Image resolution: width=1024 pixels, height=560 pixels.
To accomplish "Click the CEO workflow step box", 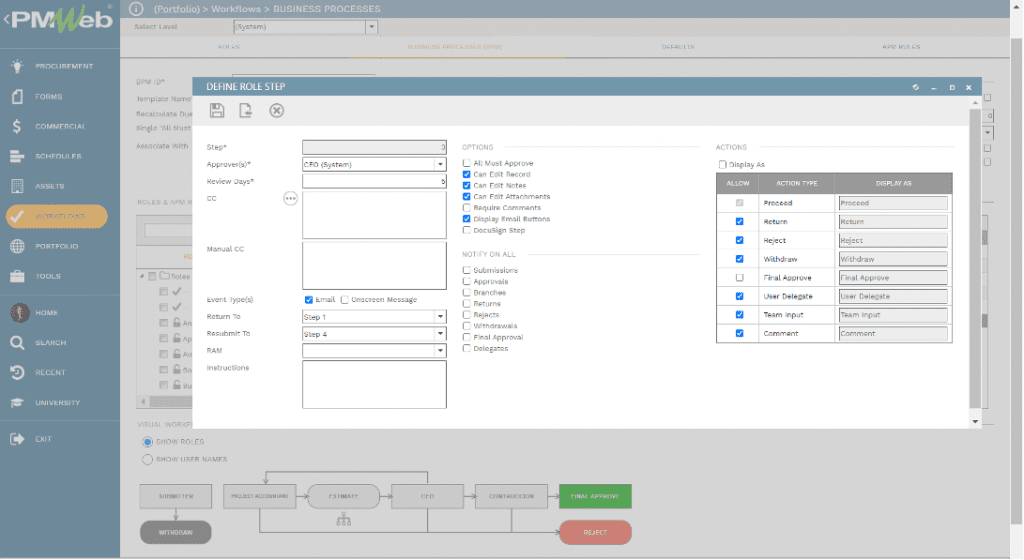I will [x=427, y=496].
